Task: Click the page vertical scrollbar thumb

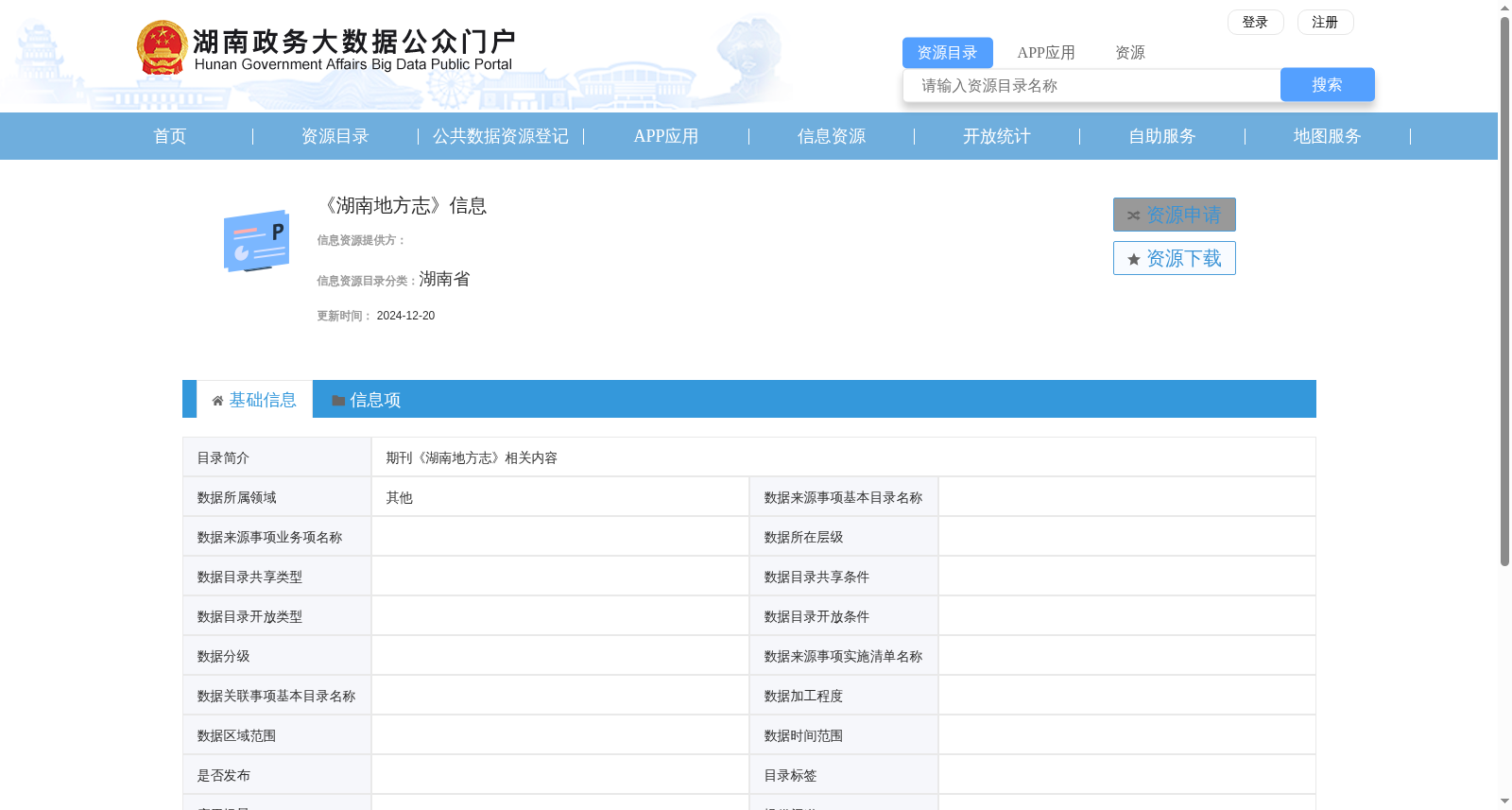Action: [x=1504, y=291]
